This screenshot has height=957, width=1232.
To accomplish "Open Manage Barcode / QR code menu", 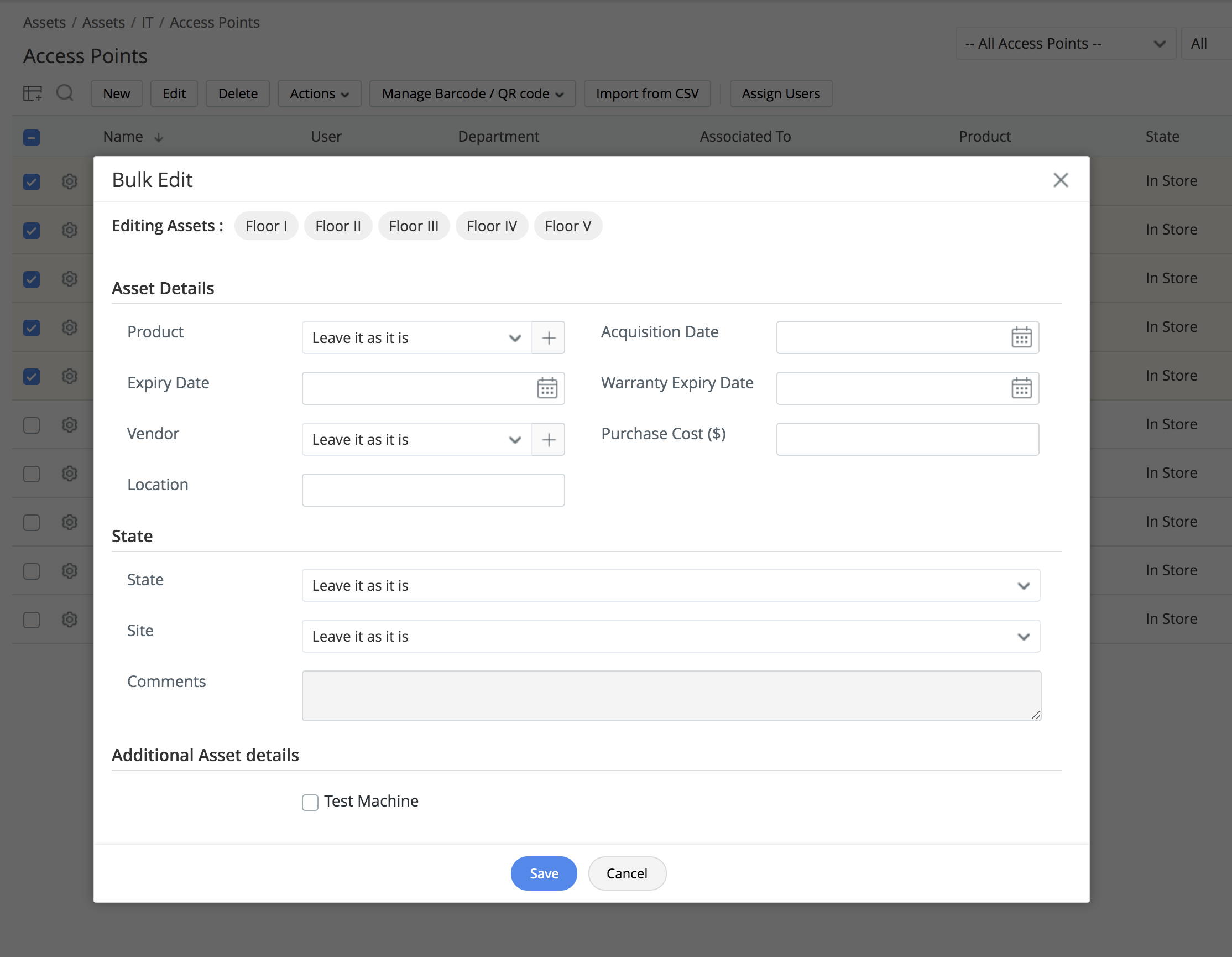I will [472, 93].
